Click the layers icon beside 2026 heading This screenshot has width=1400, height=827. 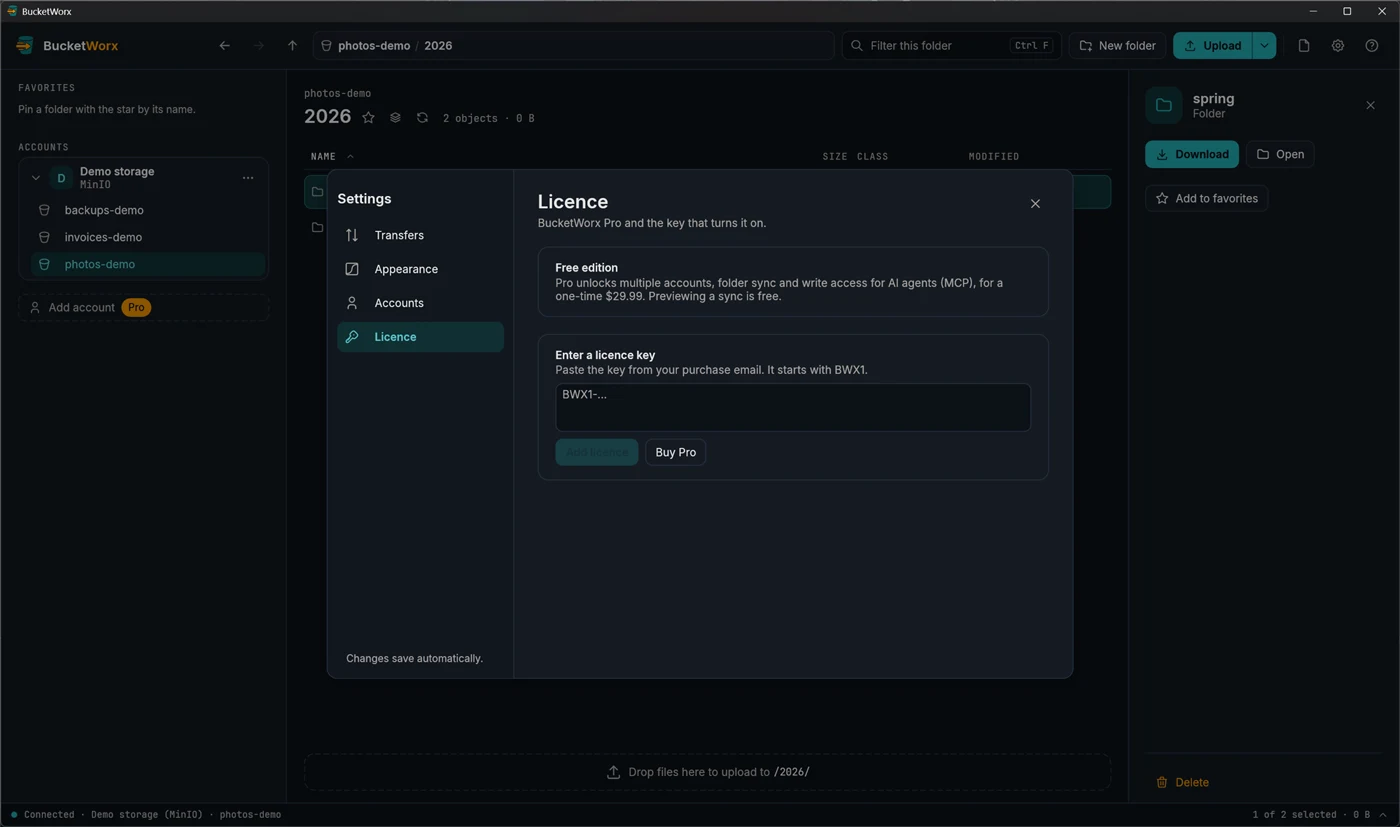coord(395,117)
